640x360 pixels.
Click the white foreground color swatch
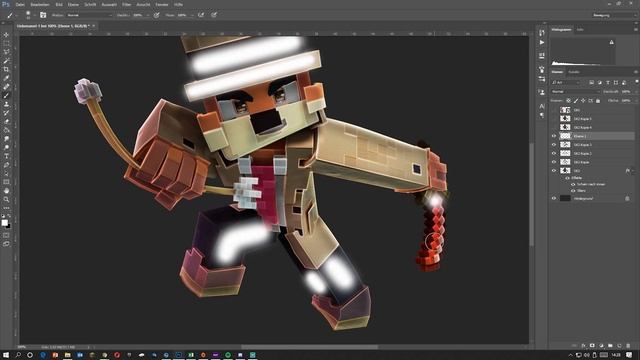point(4,223)
